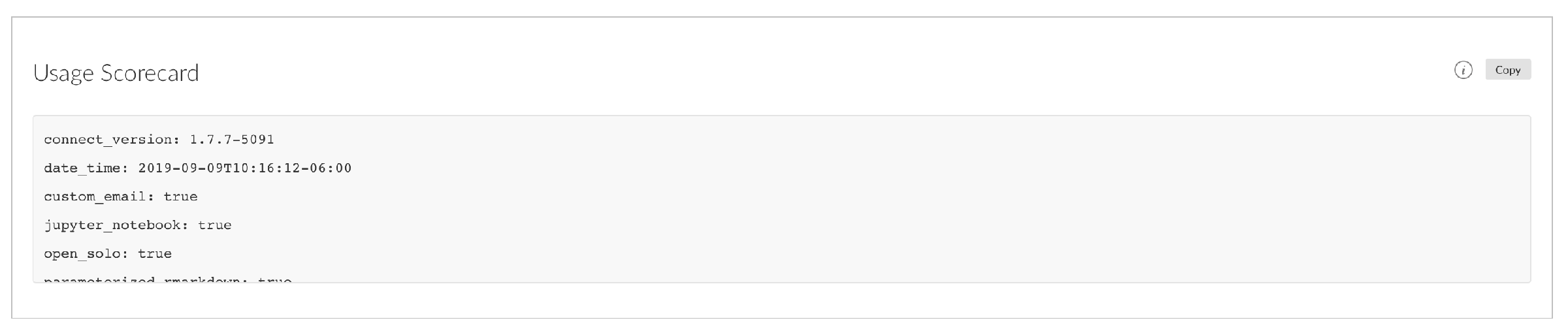Click the version value 1.7.7-5091
This screenshot has height=331, width=1568.
(x=232, y=140)
